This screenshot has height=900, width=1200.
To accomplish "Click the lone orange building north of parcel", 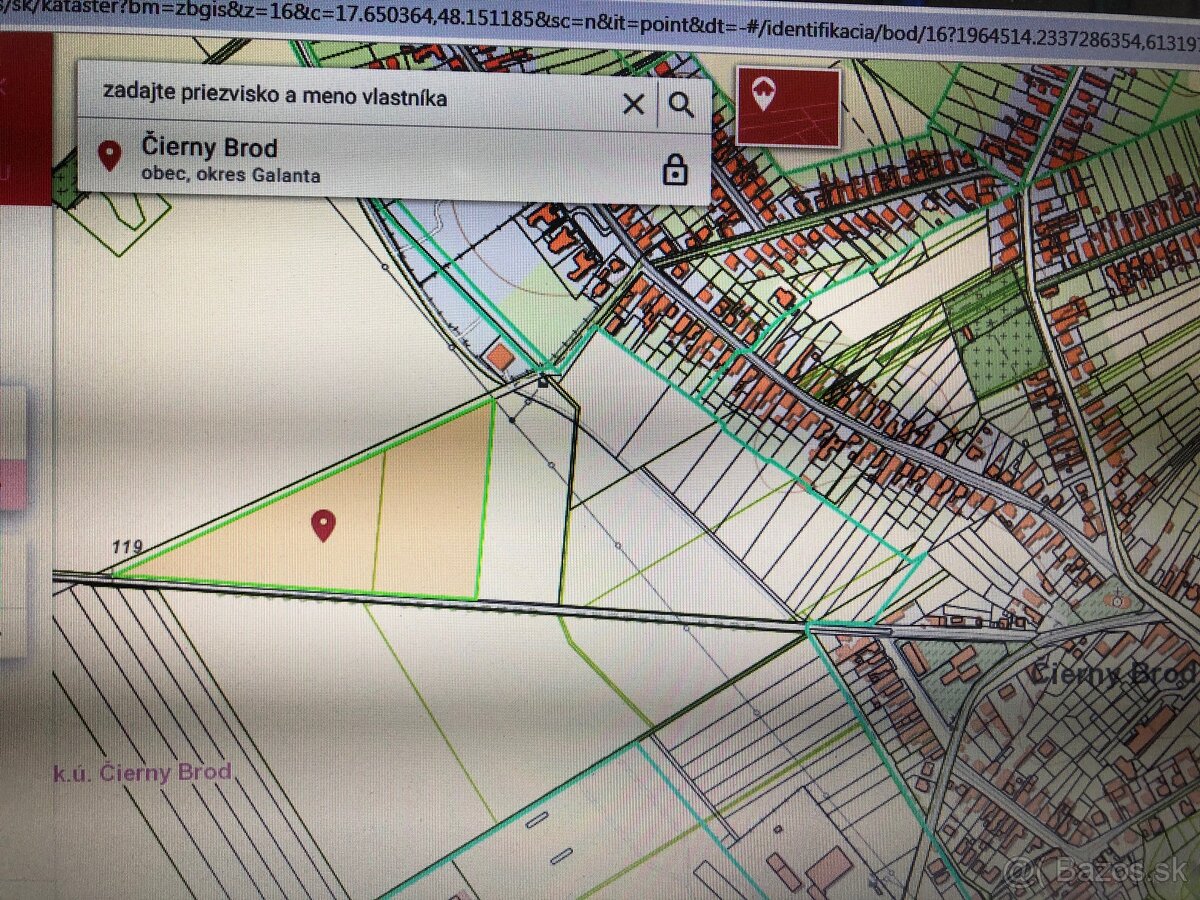I will click(500, 357).
